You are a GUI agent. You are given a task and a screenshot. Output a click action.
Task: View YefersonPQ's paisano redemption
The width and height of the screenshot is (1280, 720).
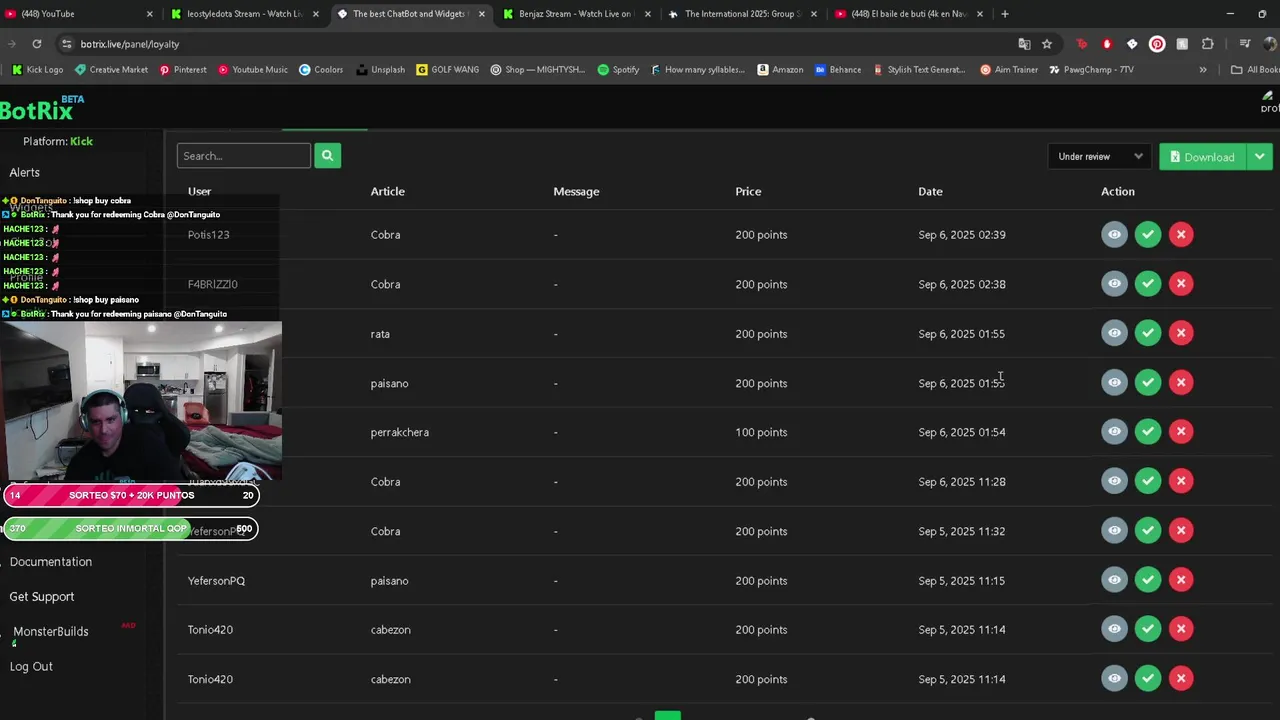pyautogui.click(x=1114, y=579)
